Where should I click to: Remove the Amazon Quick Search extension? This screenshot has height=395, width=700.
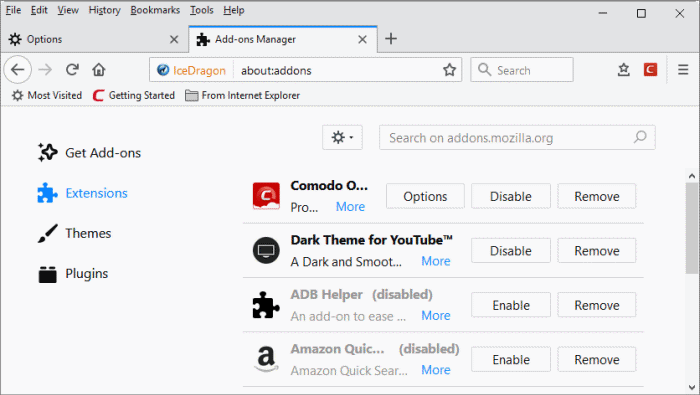596,360
